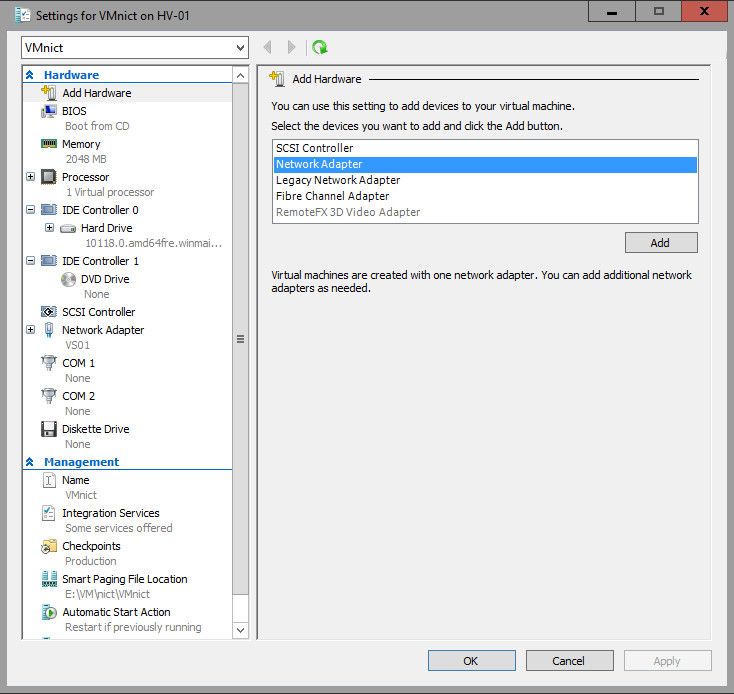Click the Integration Services icon
The width and height of the screenshot is (734, 694).
[49, 513]
